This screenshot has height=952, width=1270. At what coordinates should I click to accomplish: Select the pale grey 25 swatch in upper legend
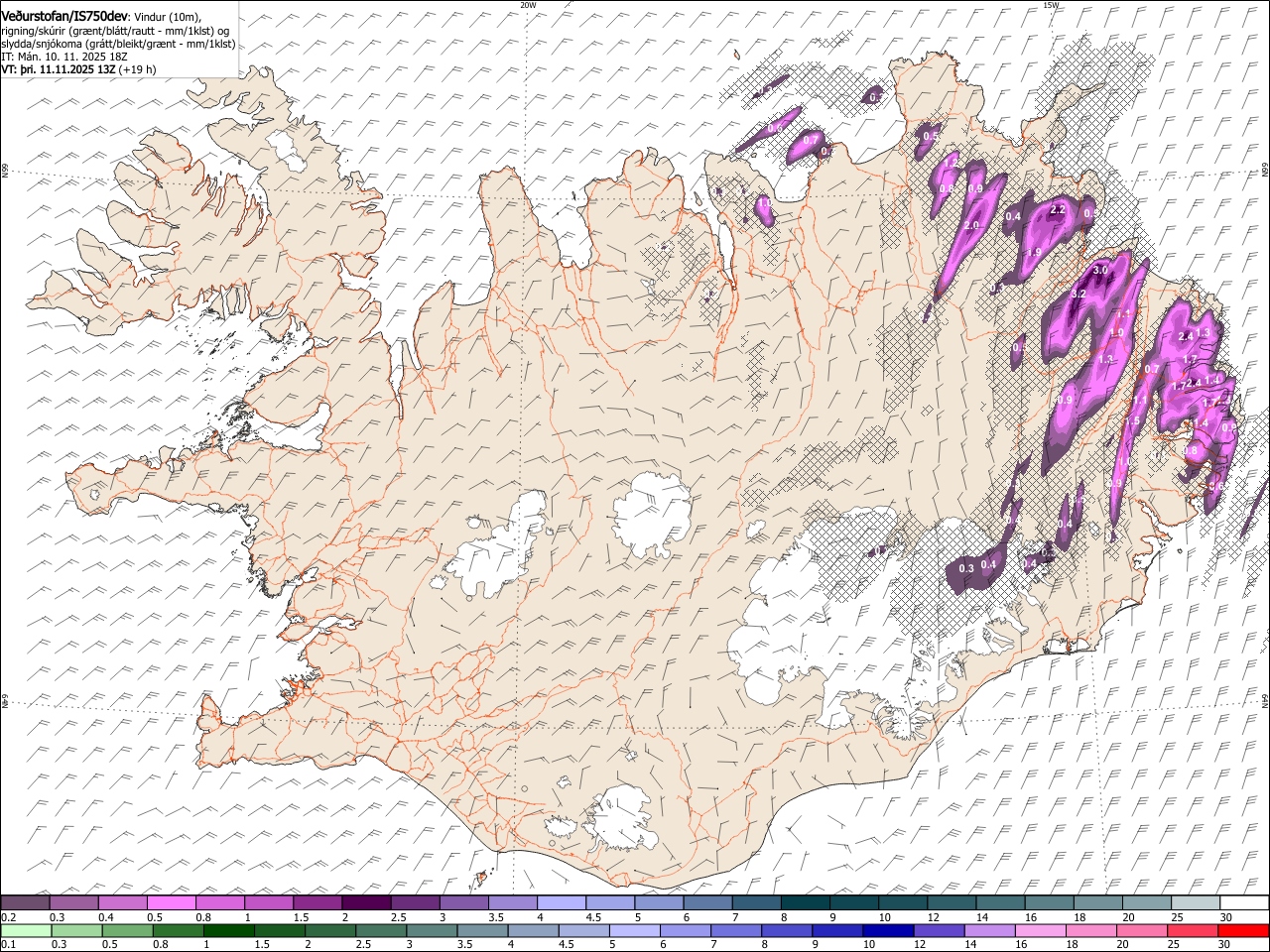1194,903
